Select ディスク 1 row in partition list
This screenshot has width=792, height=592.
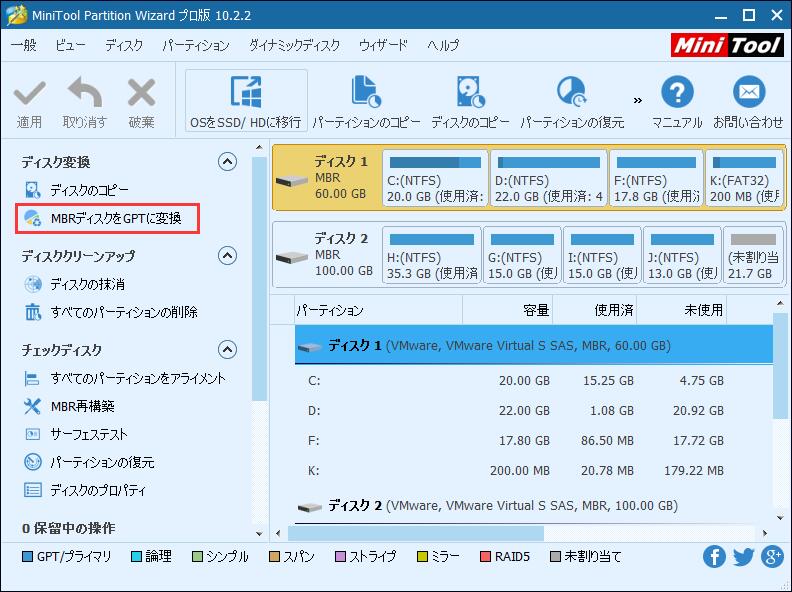click(x=534, y=346)
